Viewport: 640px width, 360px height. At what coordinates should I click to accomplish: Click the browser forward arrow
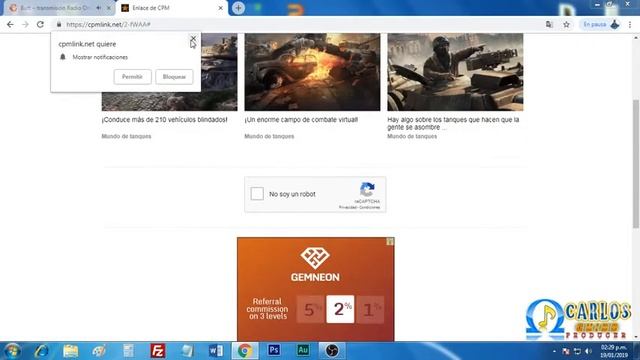click(x=25, y=24)
